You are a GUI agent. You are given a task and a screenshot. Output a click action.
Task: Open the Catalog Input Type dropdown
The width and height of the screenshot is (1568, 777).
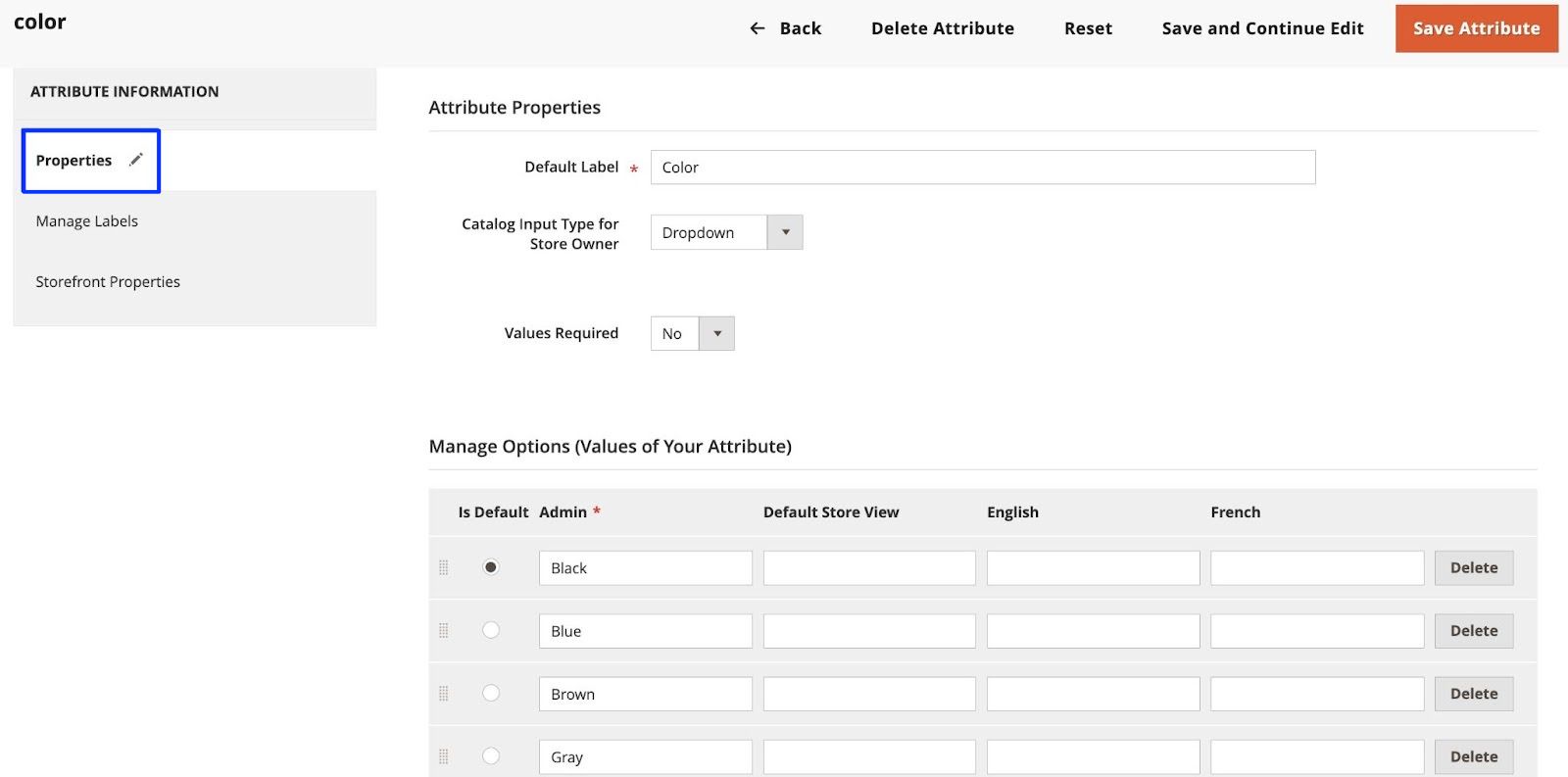pos(726,232)
